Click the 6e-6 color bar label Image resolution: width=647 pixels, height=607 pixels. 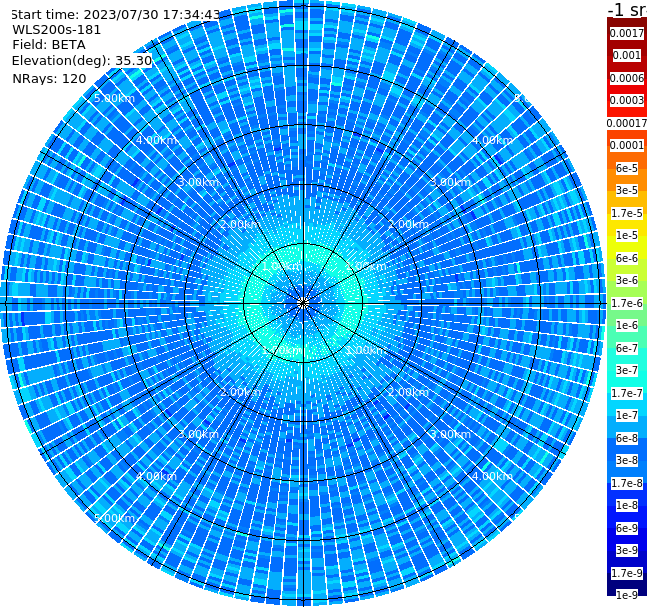click(627, 258)
